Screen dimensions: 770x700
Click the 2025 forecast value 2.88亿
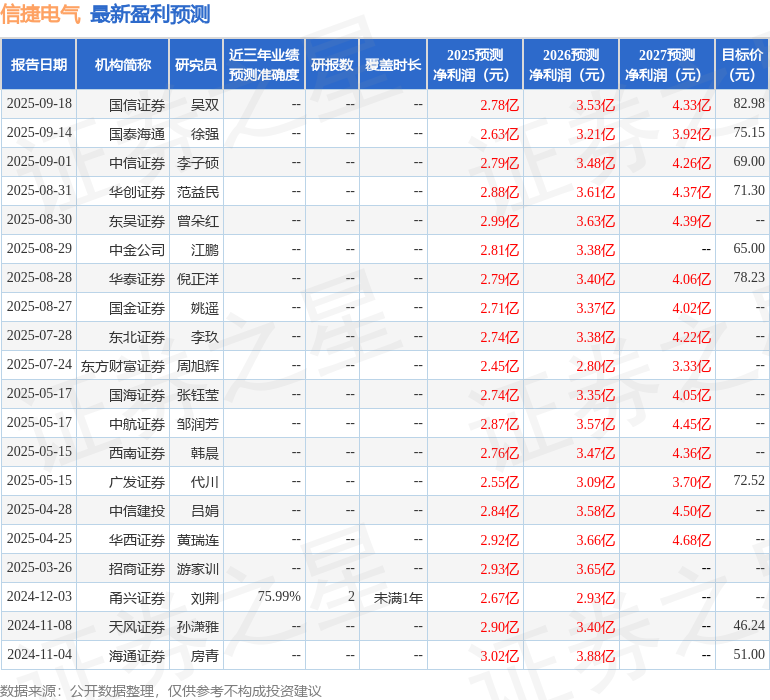click(x=499, y=192)
